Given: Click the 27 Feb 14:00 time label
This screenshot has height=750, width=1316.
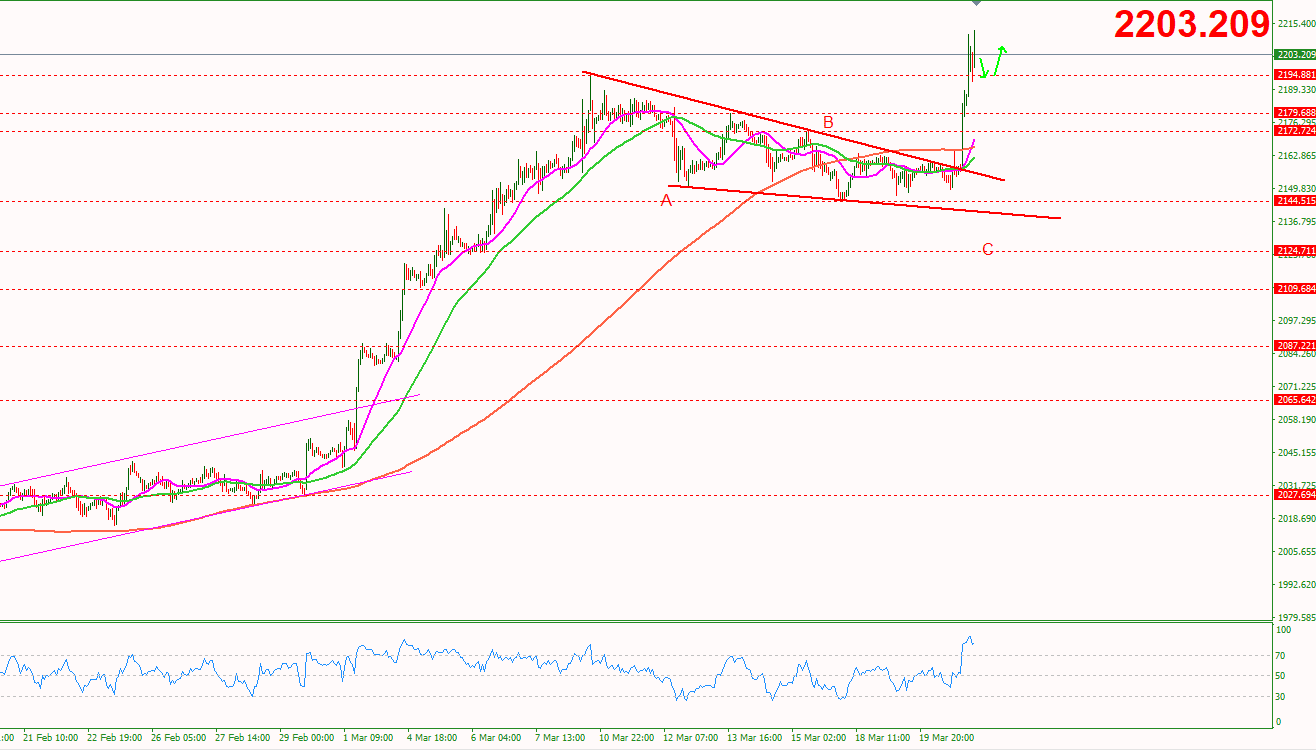Looking at the screenshot, I should click(242, 738).
